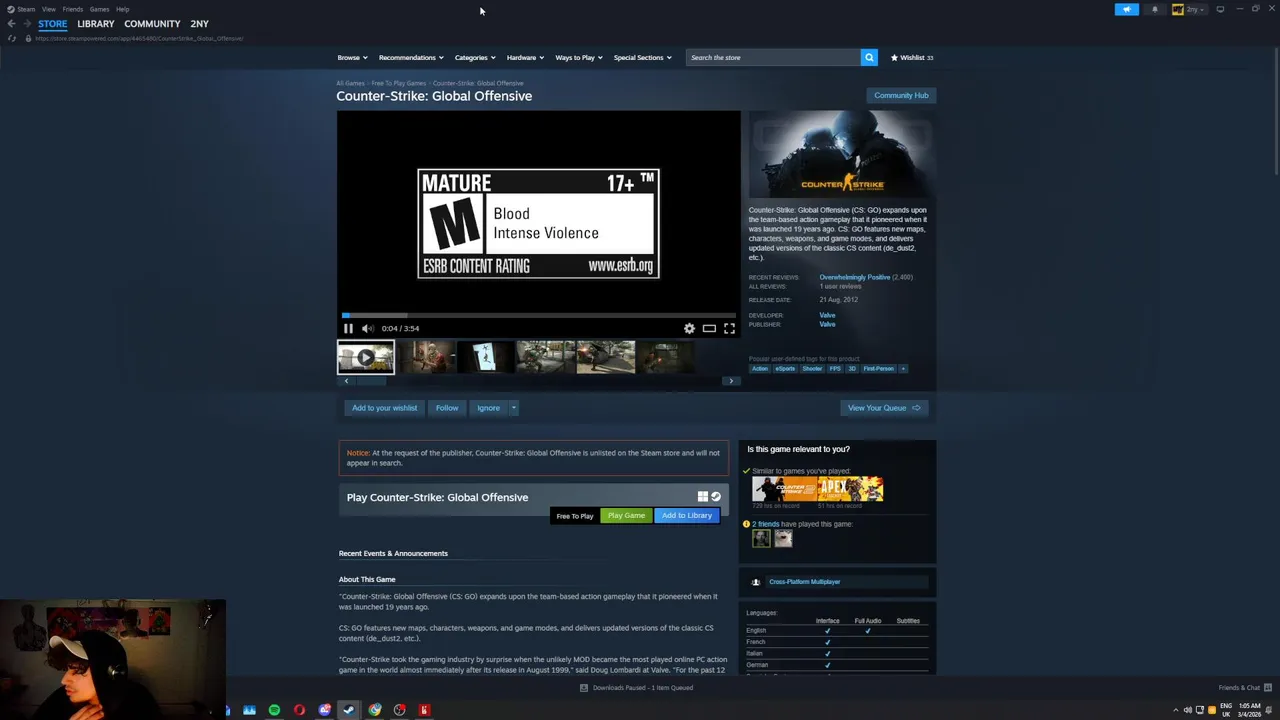Image resolution: width=1280 pixels, height=720 pixels.
Task: Open the Community Hub
Action: click(x=901, y=95)
